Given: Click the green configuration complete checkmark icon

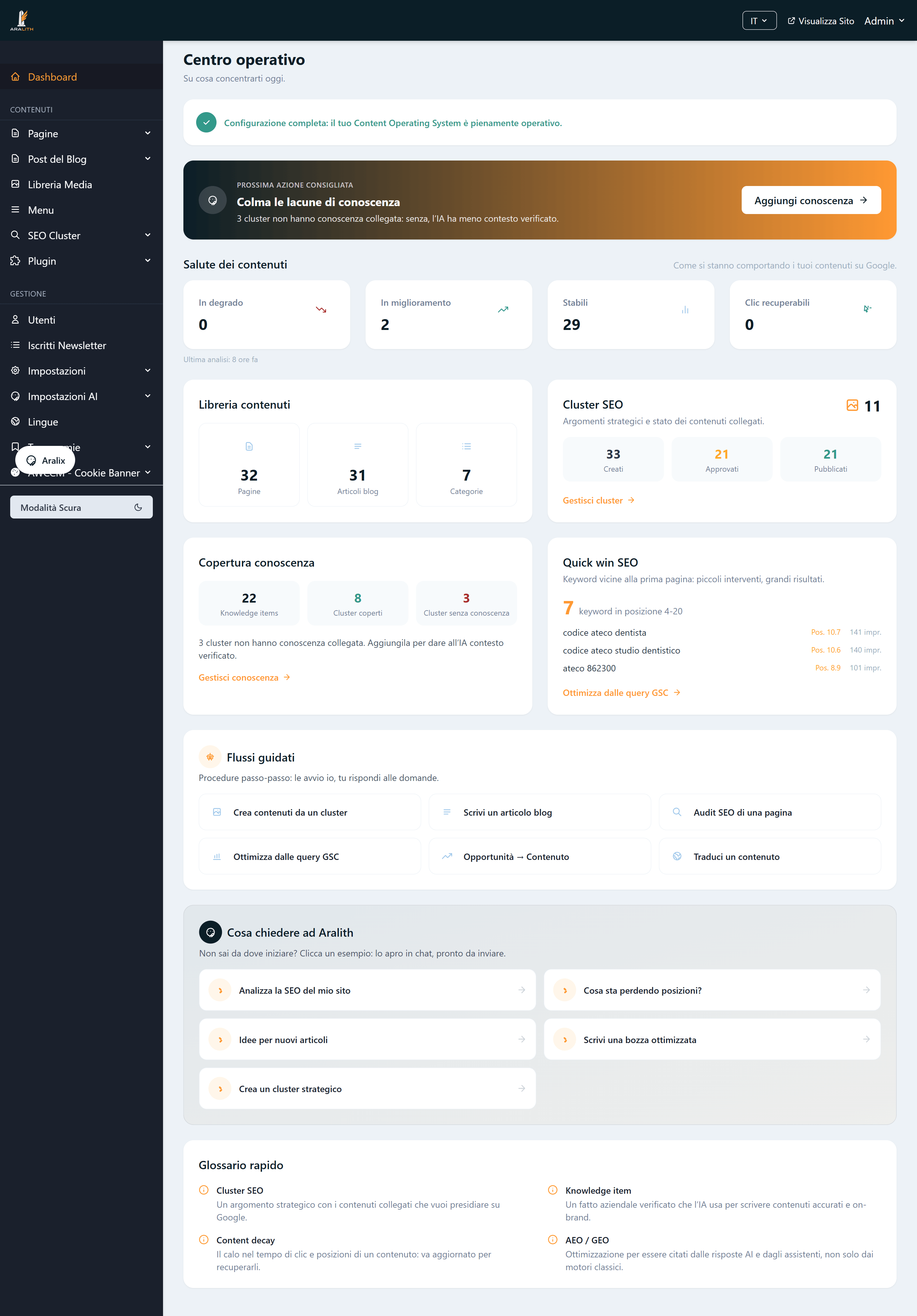Looking at the screenshot, I should click(206, 123).
